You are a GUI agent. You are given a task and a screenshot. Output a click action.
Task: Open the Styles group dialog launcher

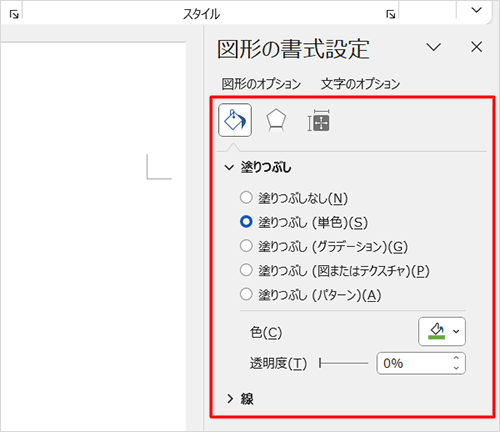tap(390, 14)
